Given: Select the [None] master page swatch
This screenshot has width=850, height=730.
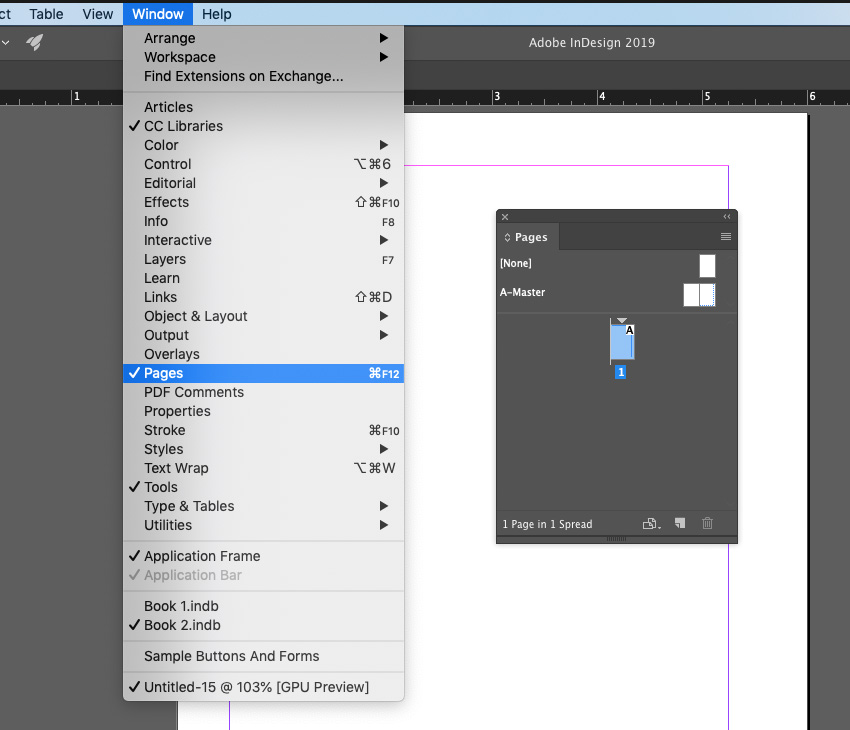Looking at the screenshot, I should 706,265.
